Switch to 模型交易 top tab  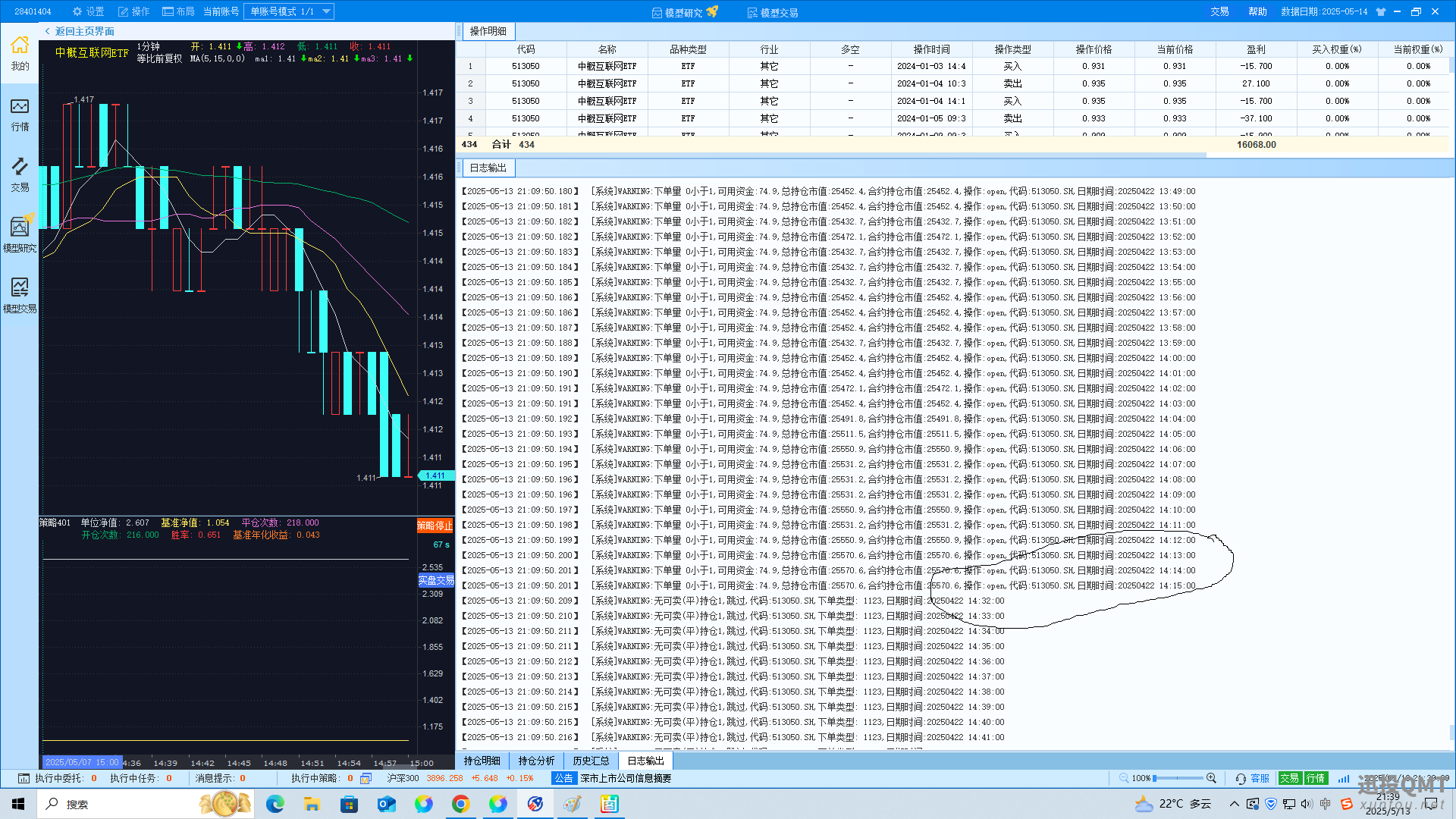click(773, 12)
